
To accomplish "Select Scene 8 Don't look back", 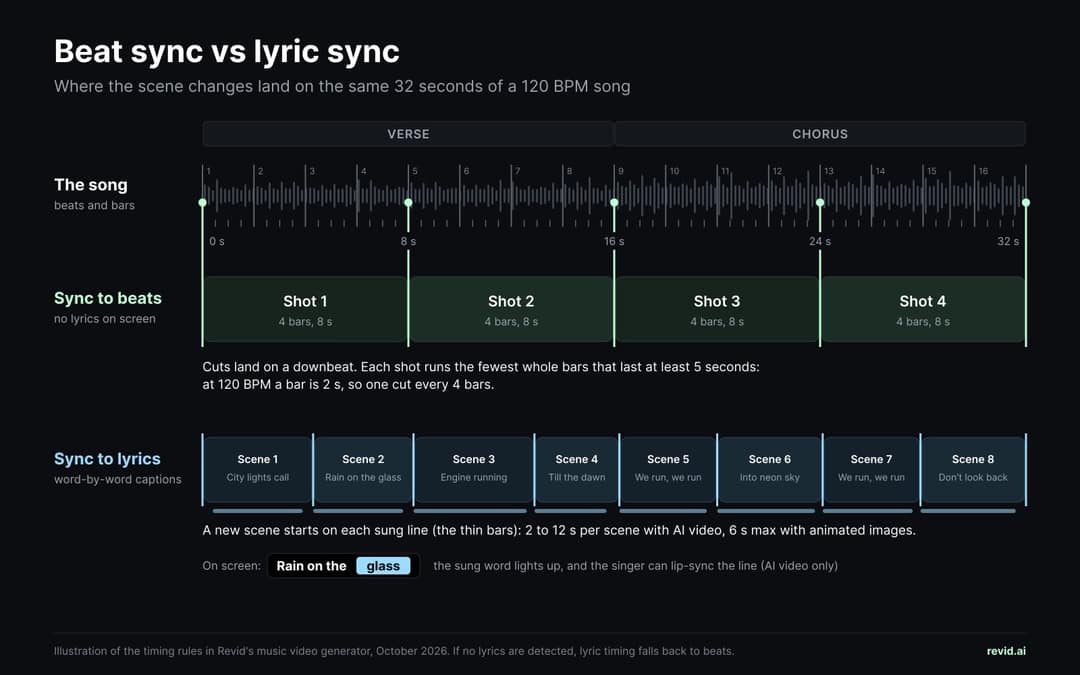I will point(973,469).
